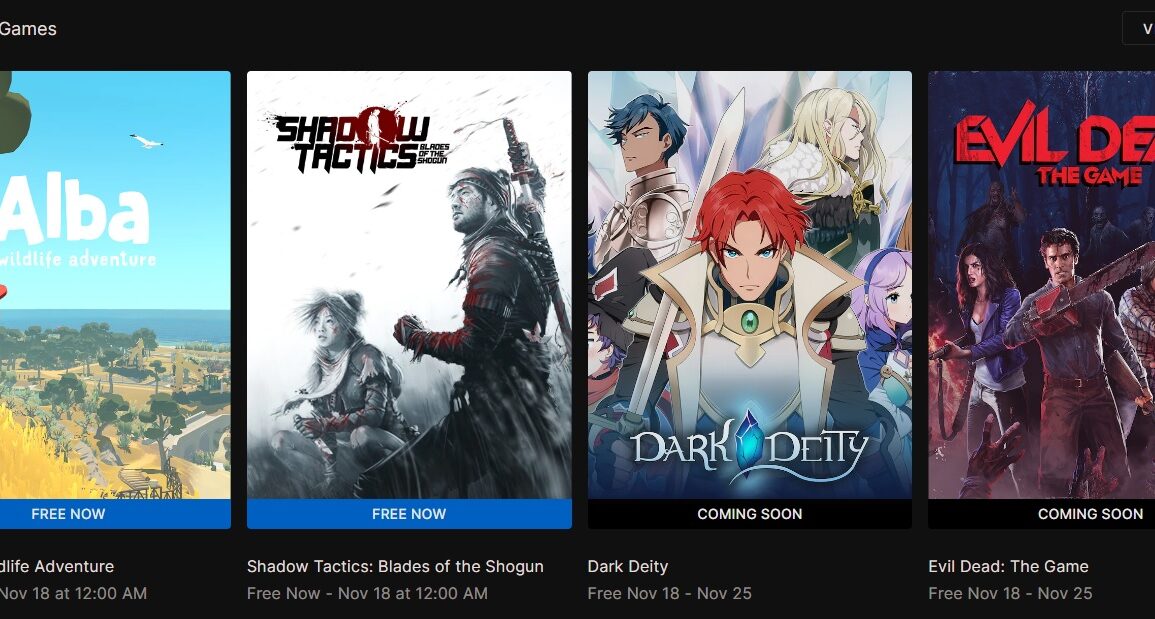Open Shadow Tactics: Blades of the Shogun title link

click(395, 567)
